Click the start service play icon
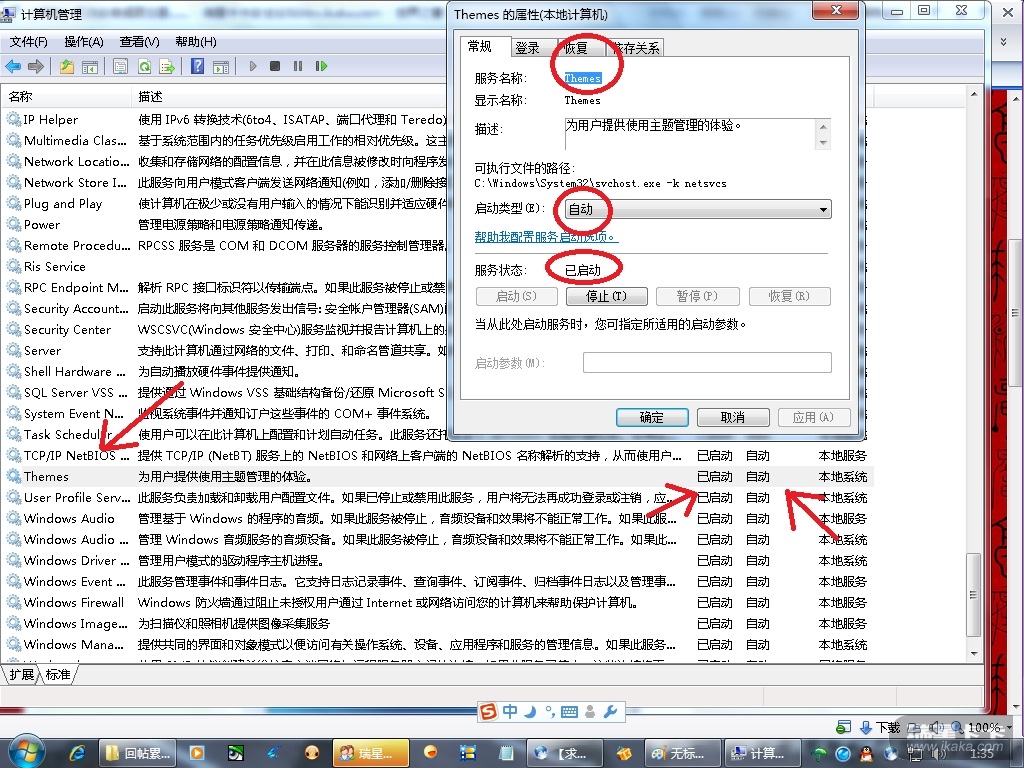This screenshot has height=768, width=1024. pyautogui.click(x=253, y=66)
